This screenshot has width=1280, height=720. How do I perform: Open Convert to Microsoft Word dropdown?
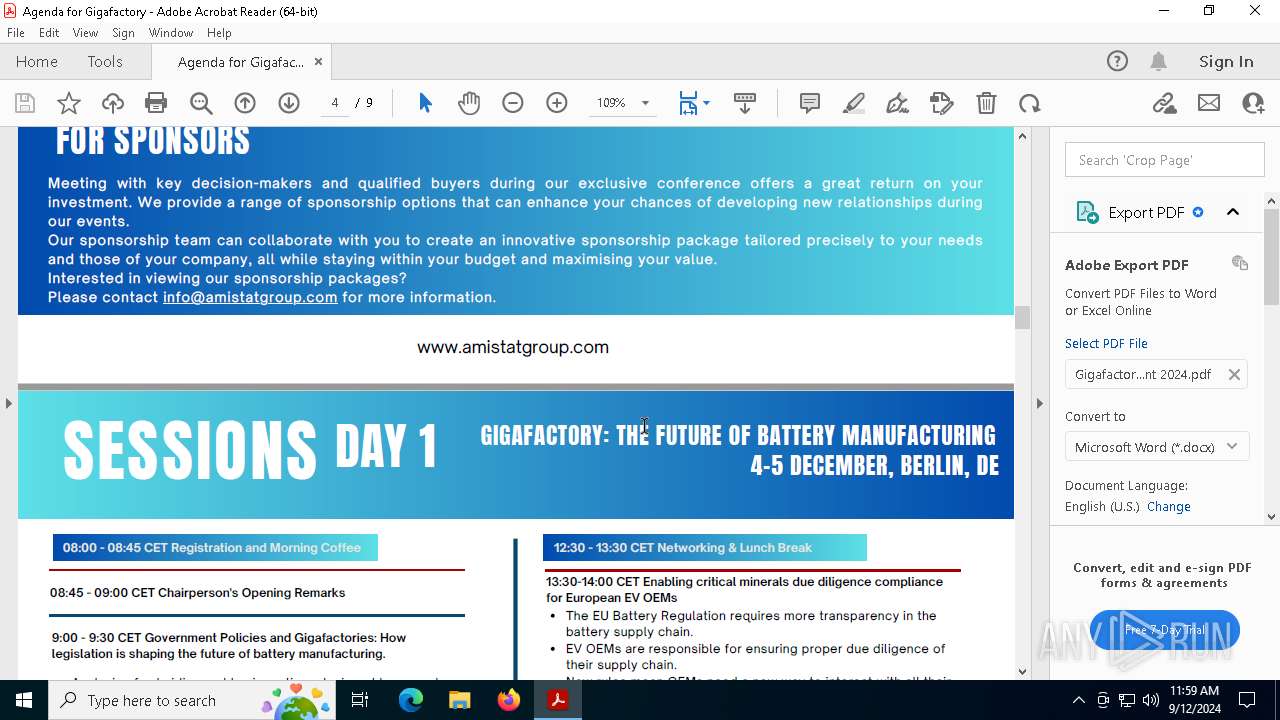(x=1157, y=447)
